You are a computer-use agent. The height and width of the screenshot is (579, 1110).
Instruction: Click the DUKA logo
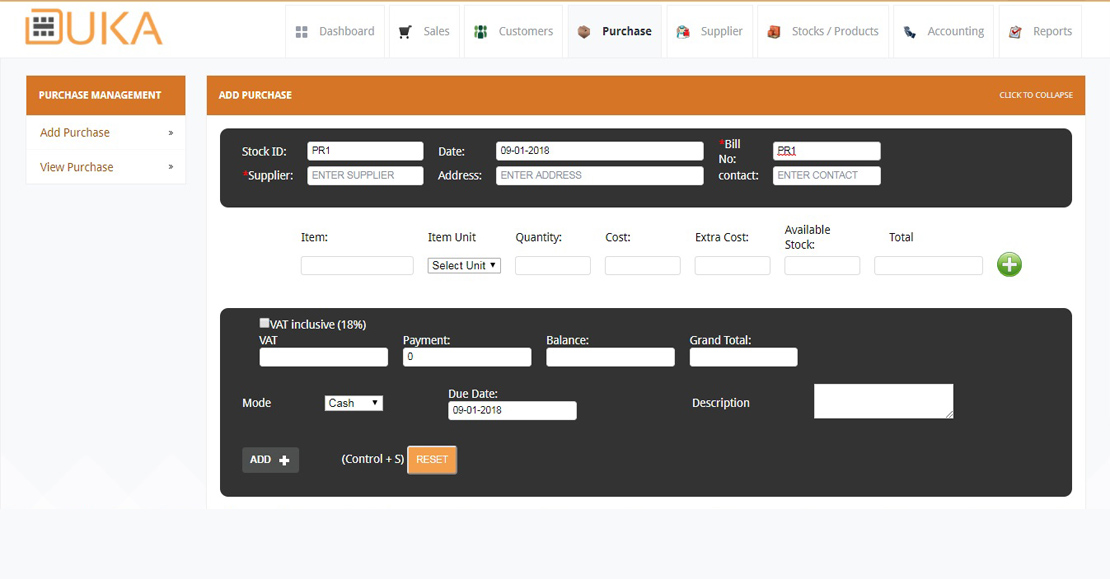(x=93, y=28)
